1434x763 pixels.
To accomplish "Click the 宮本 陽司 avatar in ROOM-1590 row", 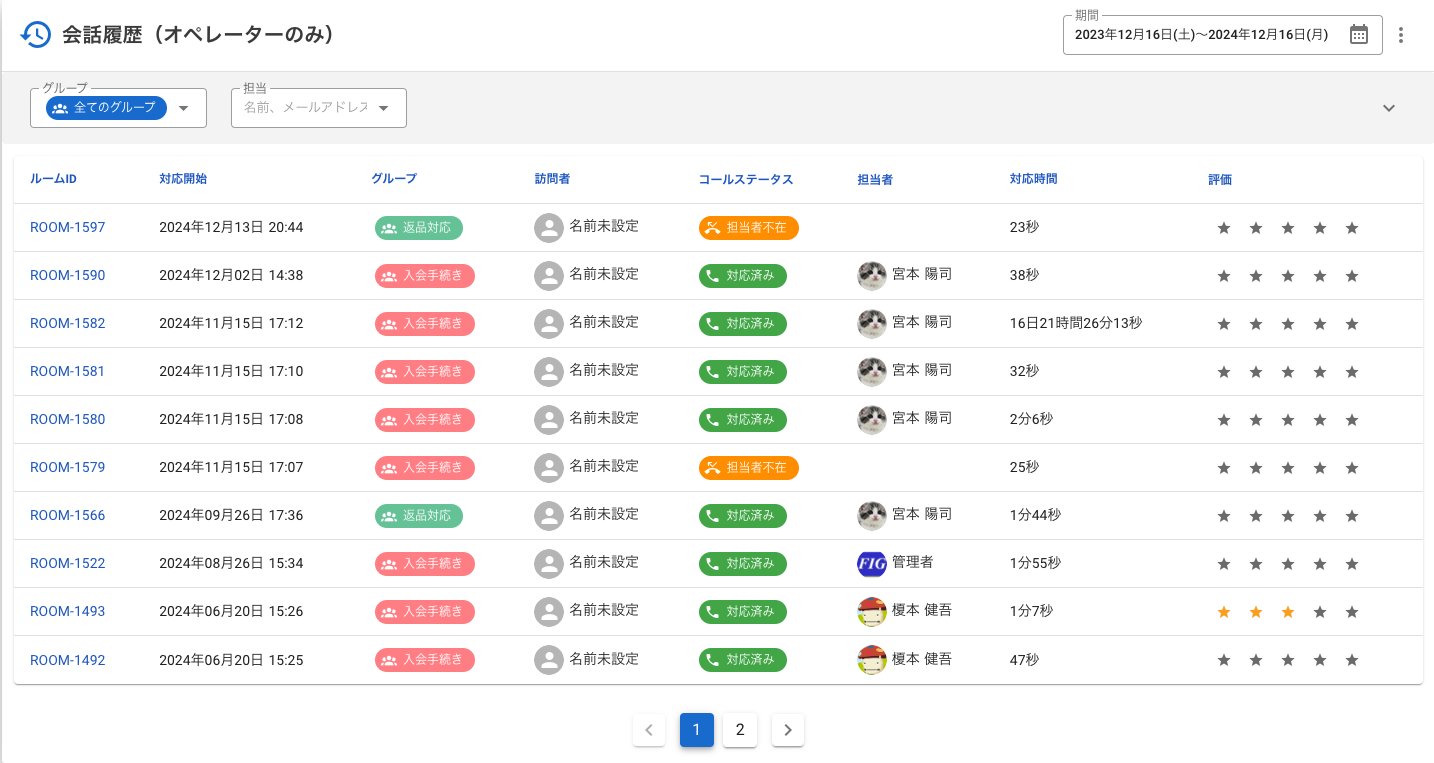I will pyautogui.click(x=872, y=276).
